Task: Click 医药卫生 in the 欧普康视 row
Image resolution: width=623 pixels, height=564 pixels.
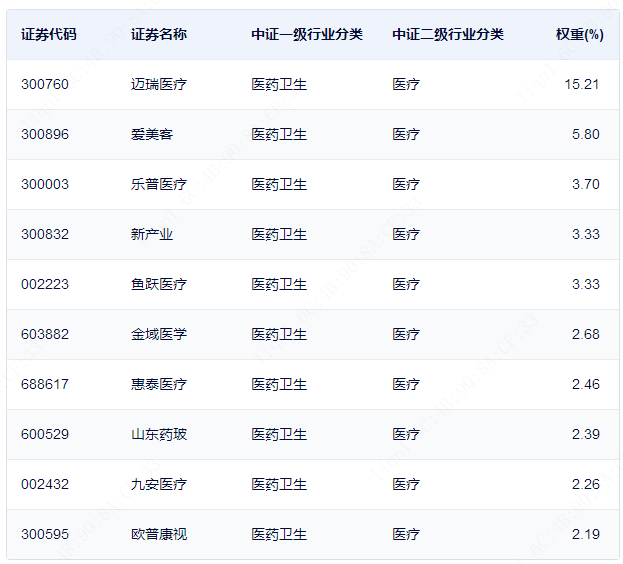Action: [x=279, y=535]
